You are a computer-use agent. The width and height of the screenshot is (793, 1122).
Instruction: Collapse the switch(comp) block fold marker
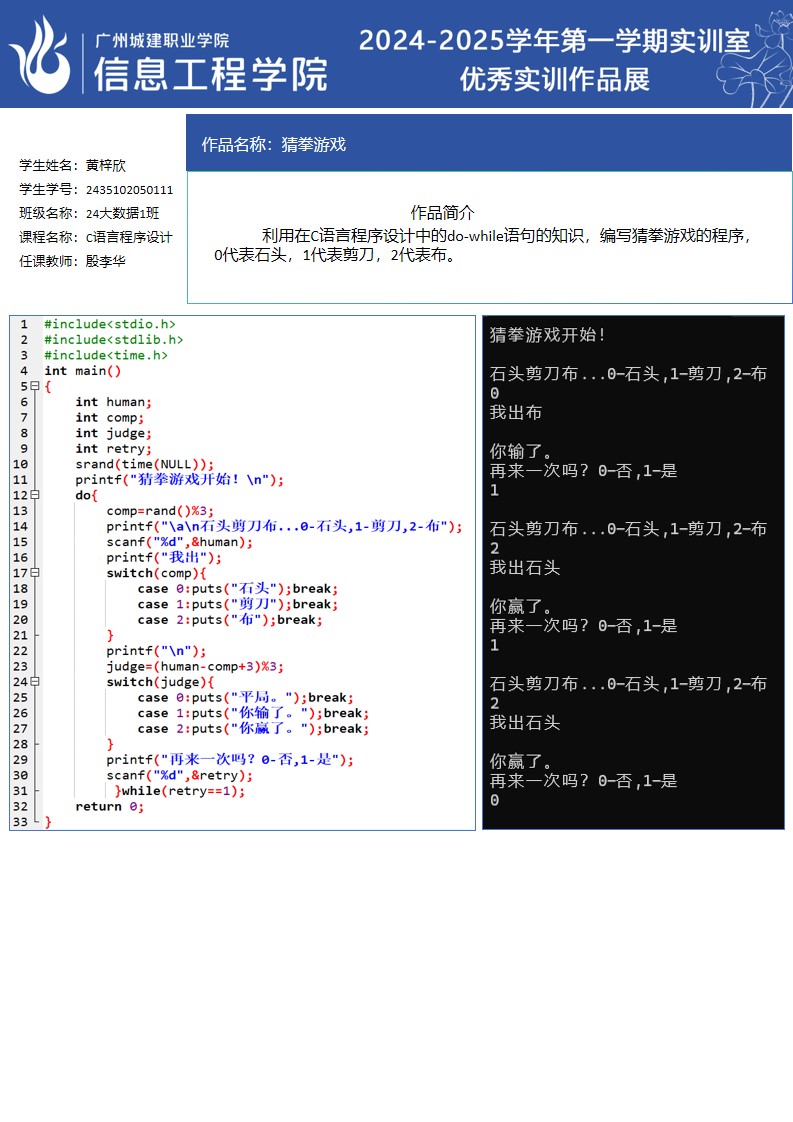coord(35,573)
